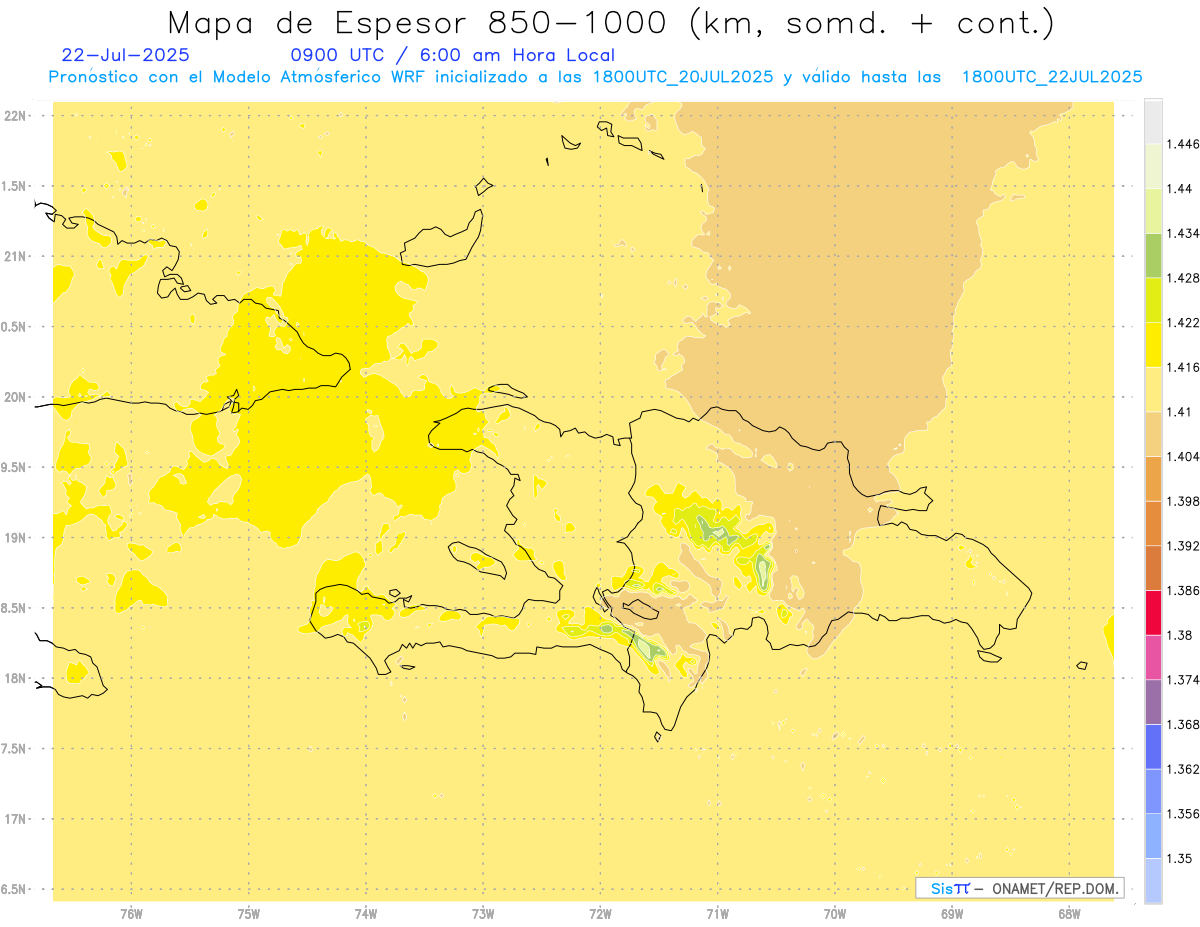This screenshot has height=927, width=1200.
Task: Click the red legend swatch between 1.38 and 1.386
Action: tap(1153, 612)
